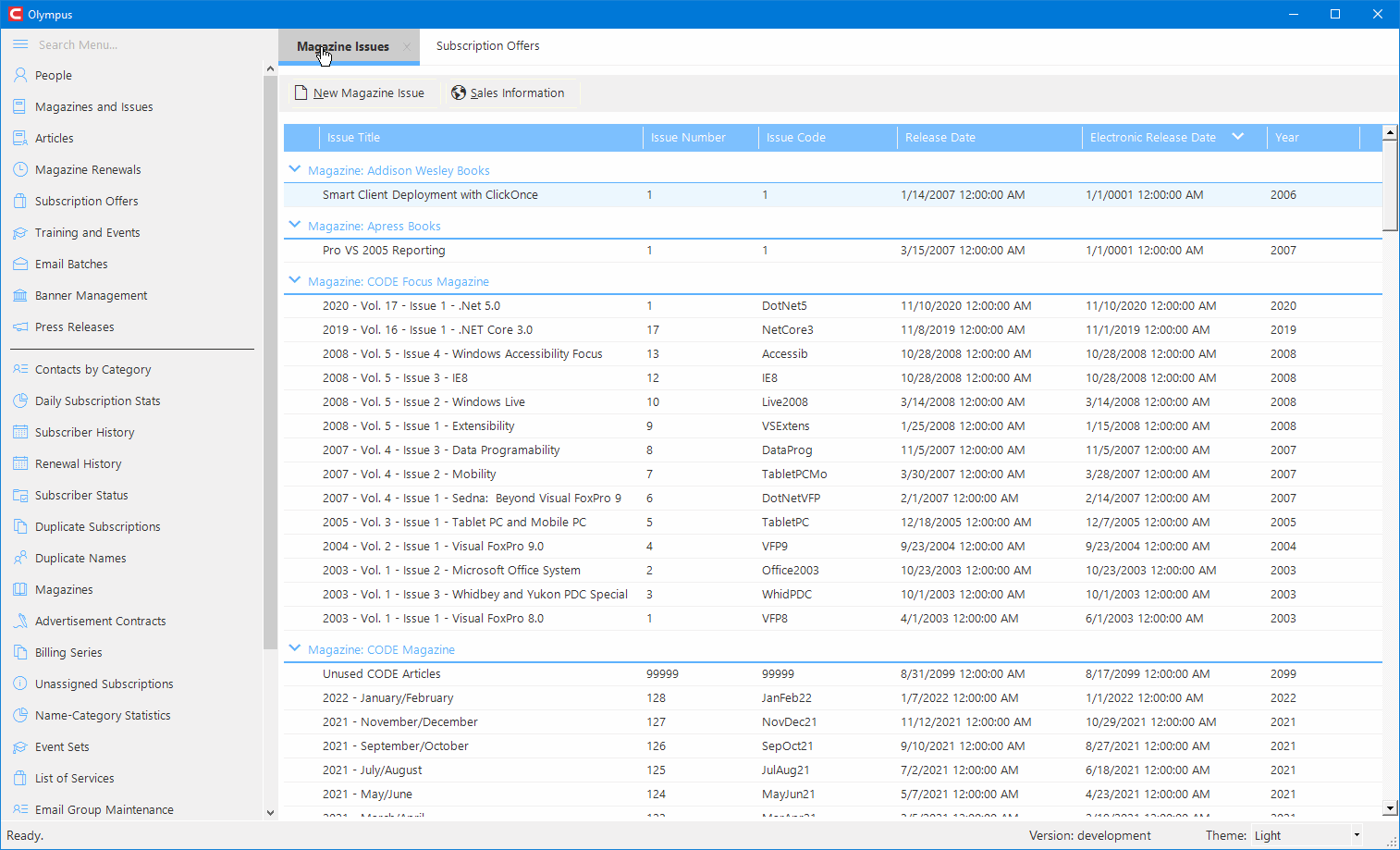
Task: Select the Unused CODE Articles row
Action: click(832, 673)
